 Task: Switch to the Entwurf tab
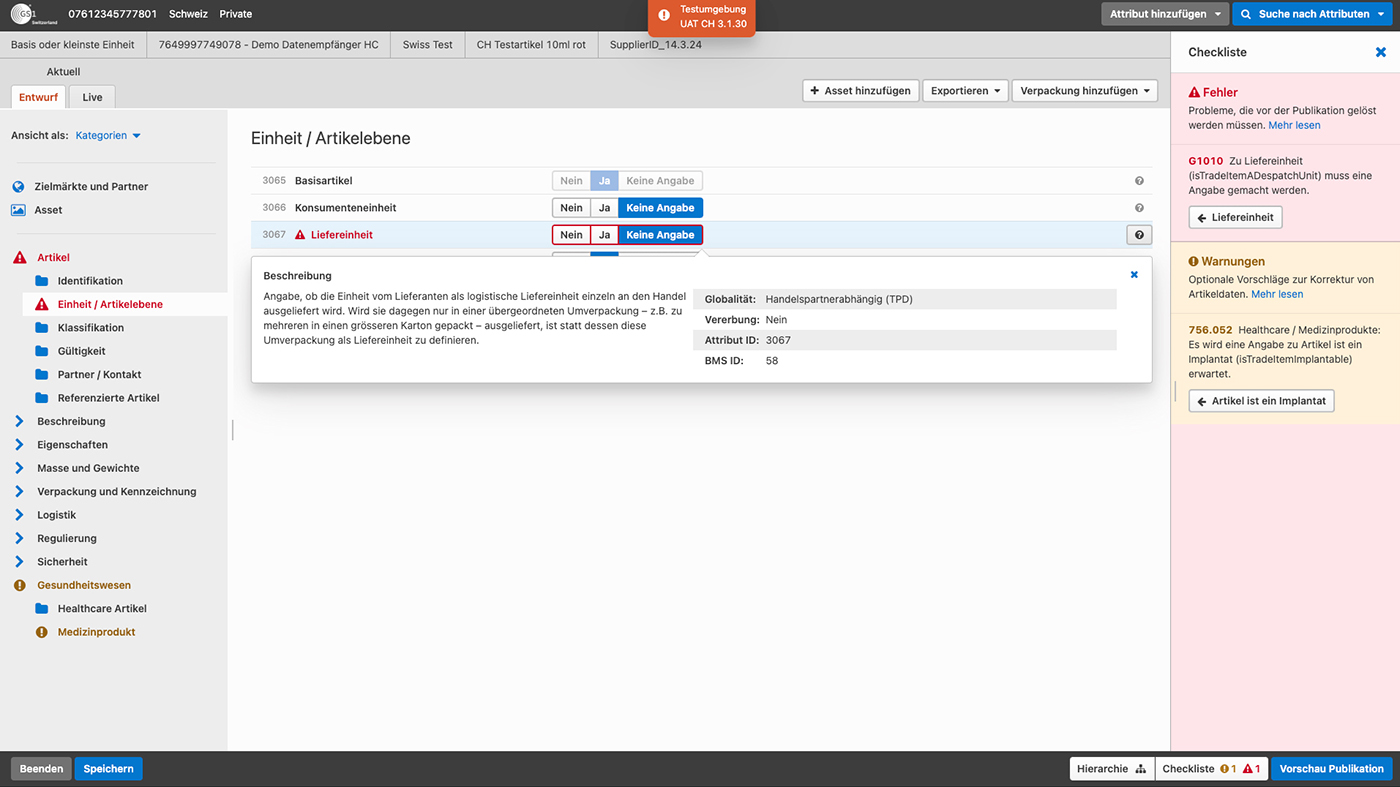(38, 97)
